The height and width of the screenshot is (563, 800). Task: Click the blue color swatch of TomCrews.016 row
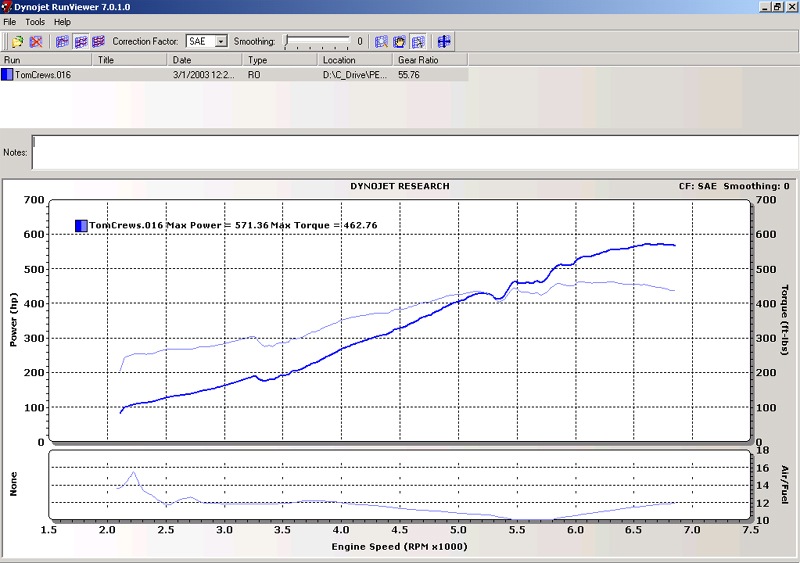[x=7, y=75]
